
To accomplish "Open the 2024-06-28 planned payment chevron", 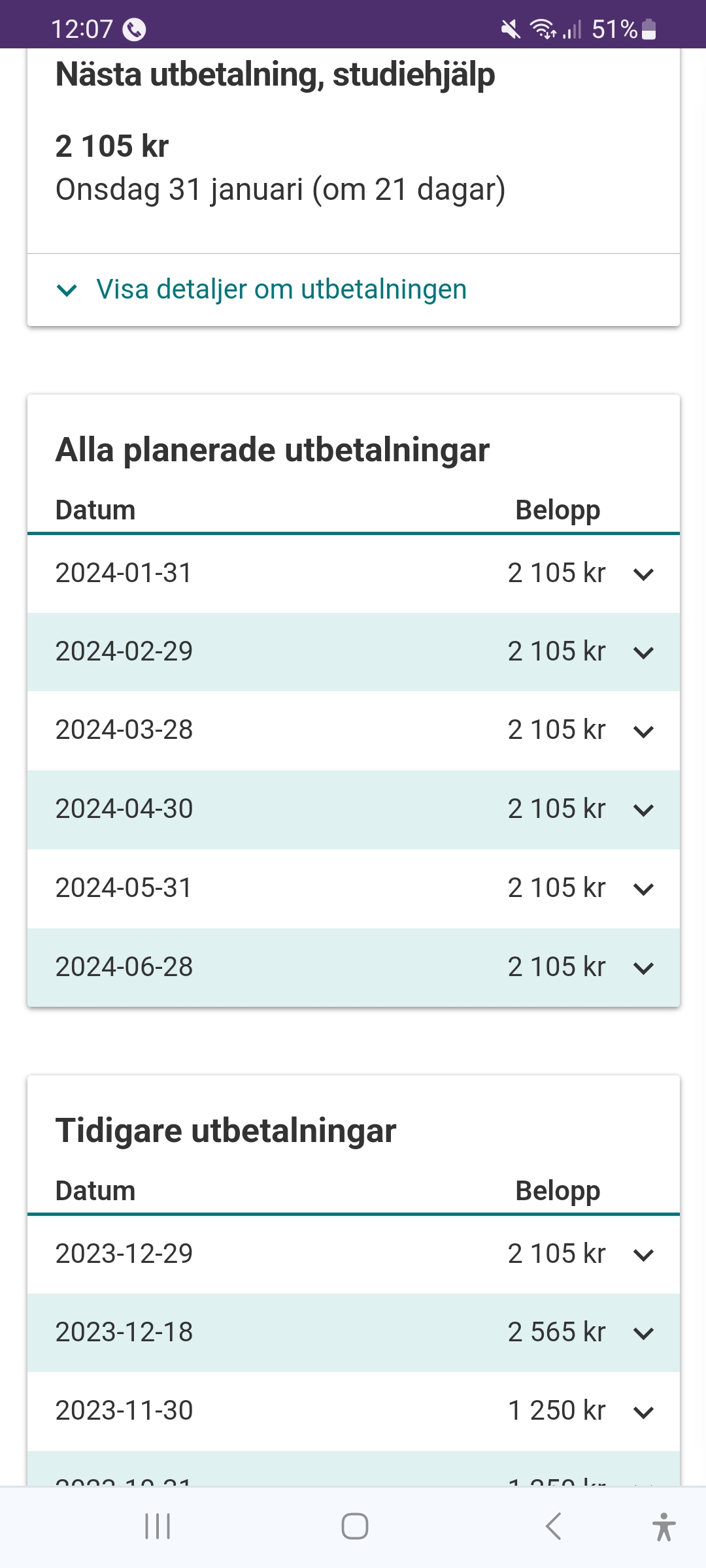I will pyautogui.click(x=643, y=968).
